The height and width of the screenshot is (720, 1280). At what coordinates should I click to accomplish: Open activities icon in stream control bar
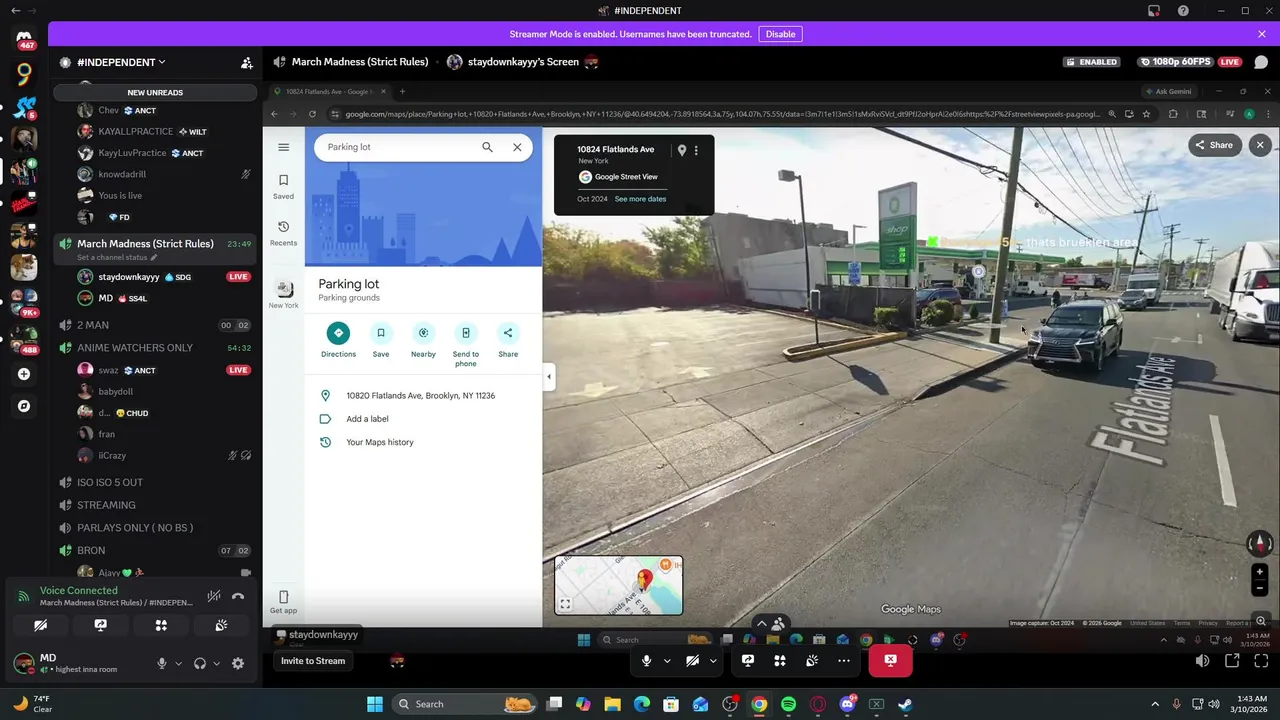(779, 661)
